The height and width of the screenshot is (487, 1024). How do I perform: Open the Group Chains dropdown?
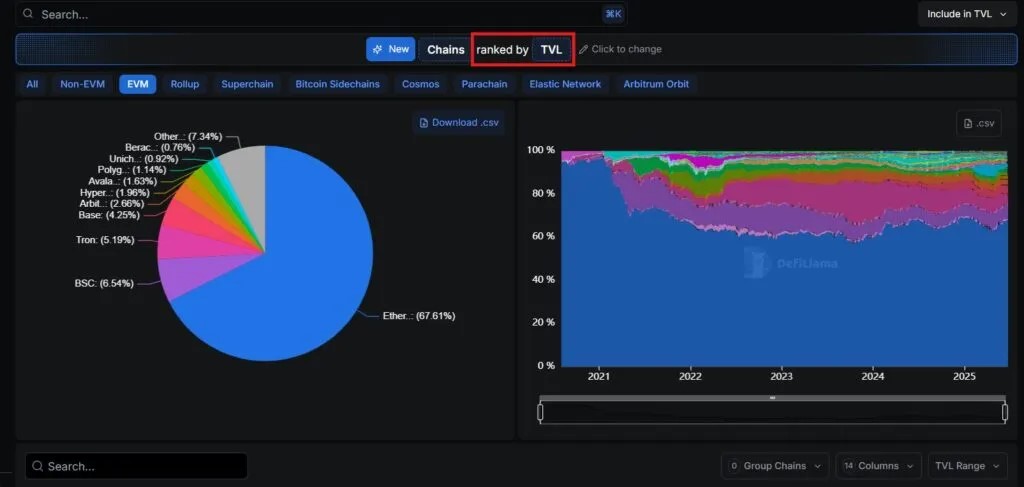point(775,466)
